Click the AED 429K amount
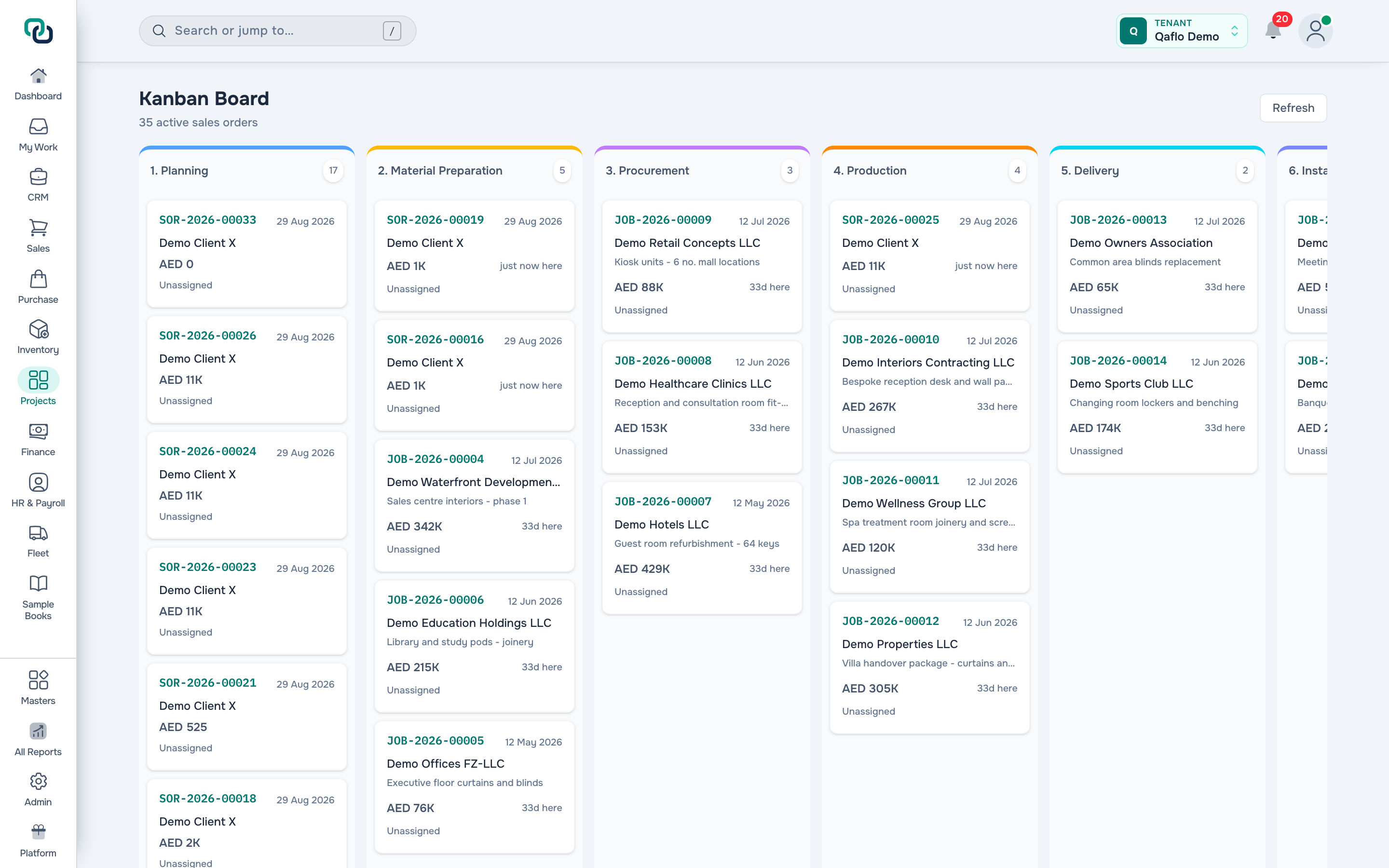The width and height of the screenshot is (1389, 868). (642, 569)
